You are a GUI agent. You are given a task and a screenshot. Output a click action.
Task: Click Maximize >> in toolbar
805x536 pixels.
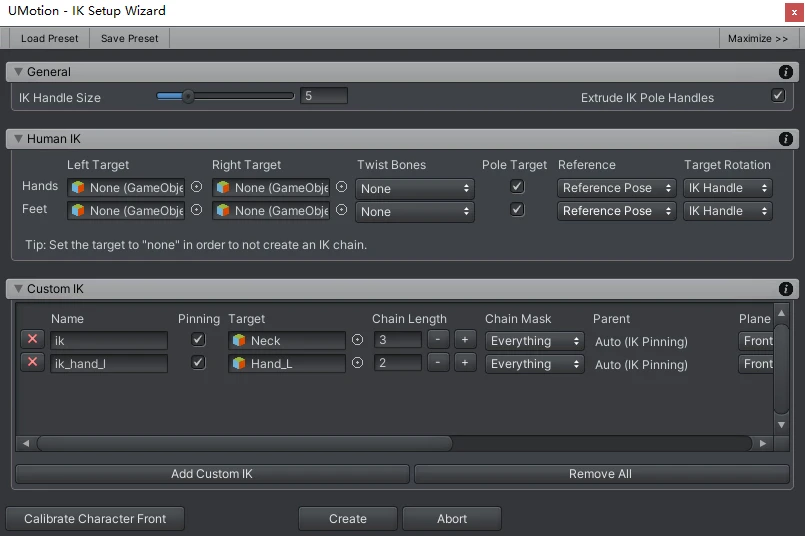pyautogui.click(x=757, y=39)
